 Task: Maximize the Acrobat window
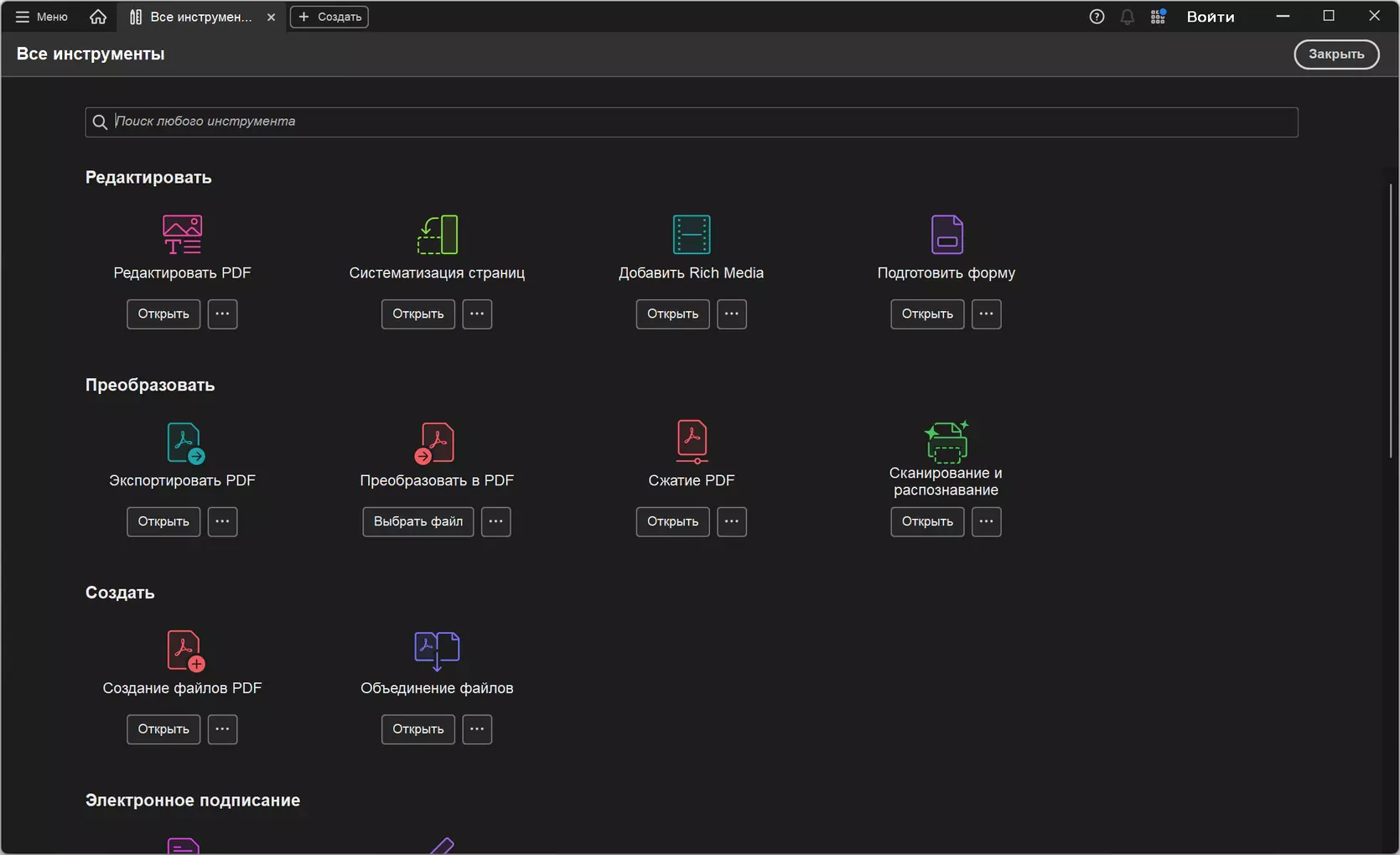pos(1329,16)
